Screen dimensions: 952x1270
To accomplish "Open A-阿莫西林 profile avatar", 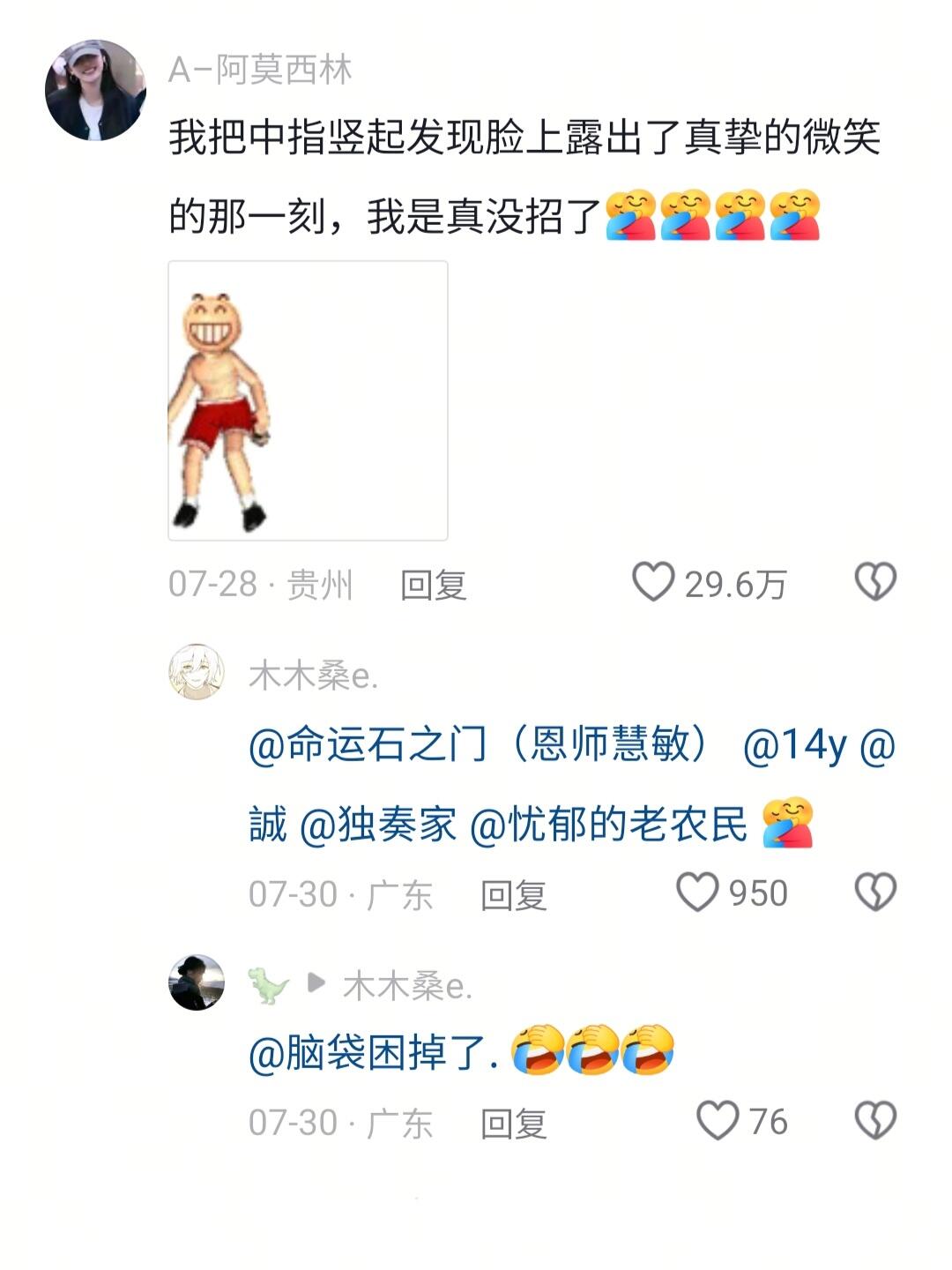I will pos(95,90).
